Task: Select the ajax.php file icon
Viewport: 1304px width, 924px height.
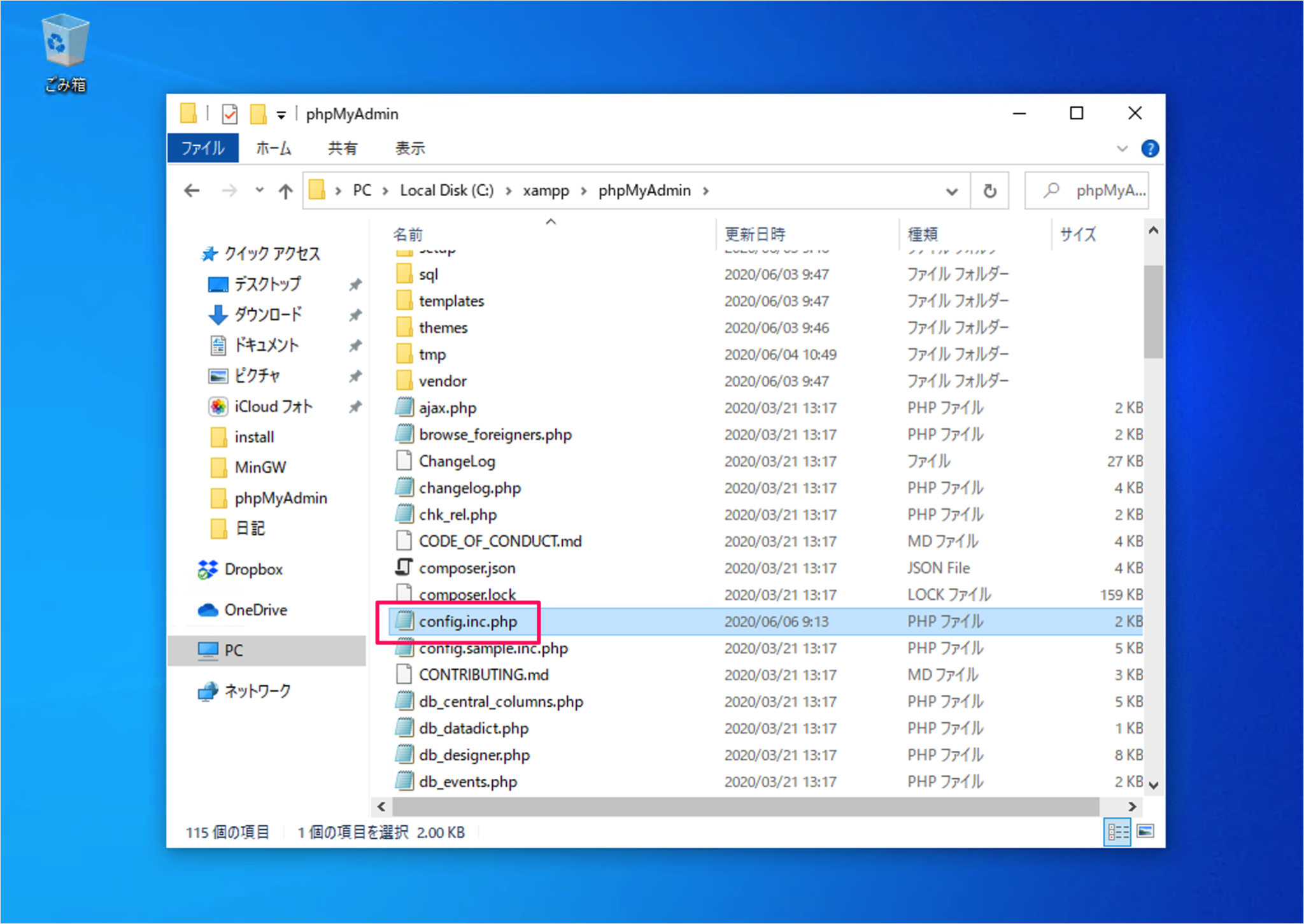Action: pyautogui.click(x=404, y=408)
